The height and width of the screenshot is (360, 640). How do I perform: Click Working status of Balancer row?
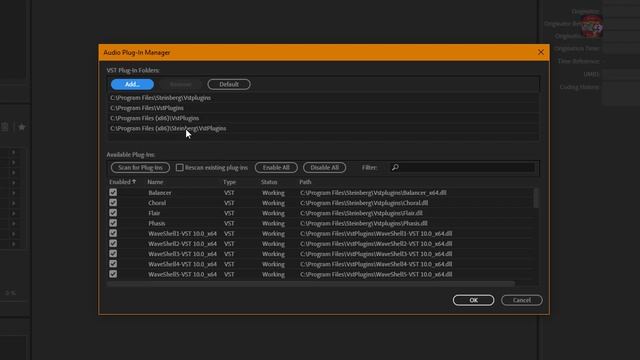pyautogui.click(x=273, y=193)
